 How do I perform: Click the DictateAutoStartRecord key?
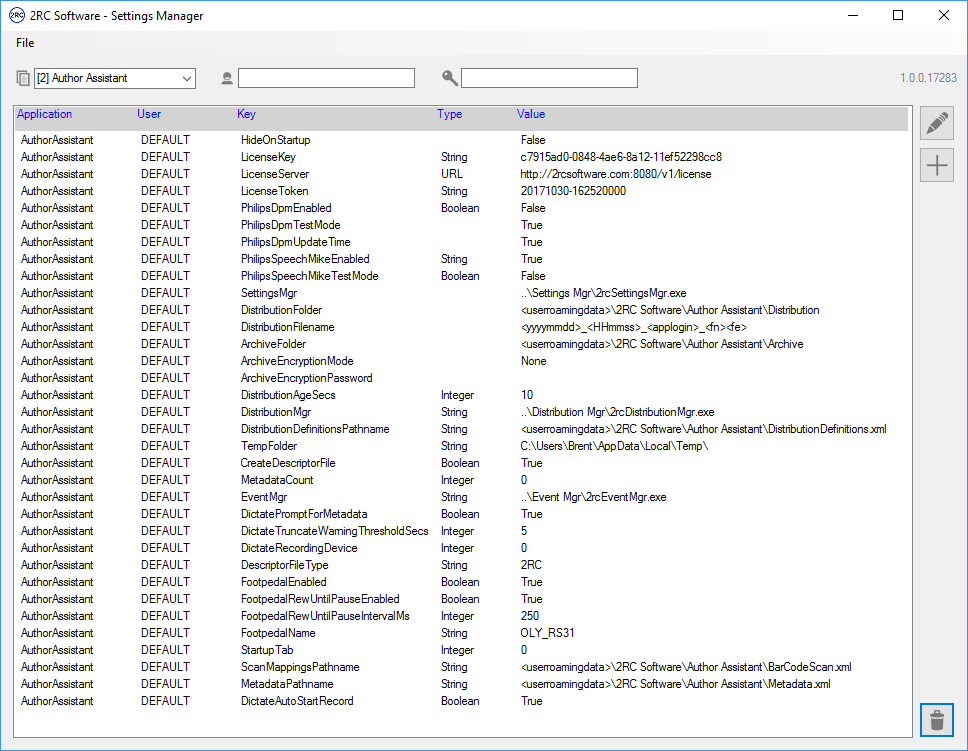[297, 700]
